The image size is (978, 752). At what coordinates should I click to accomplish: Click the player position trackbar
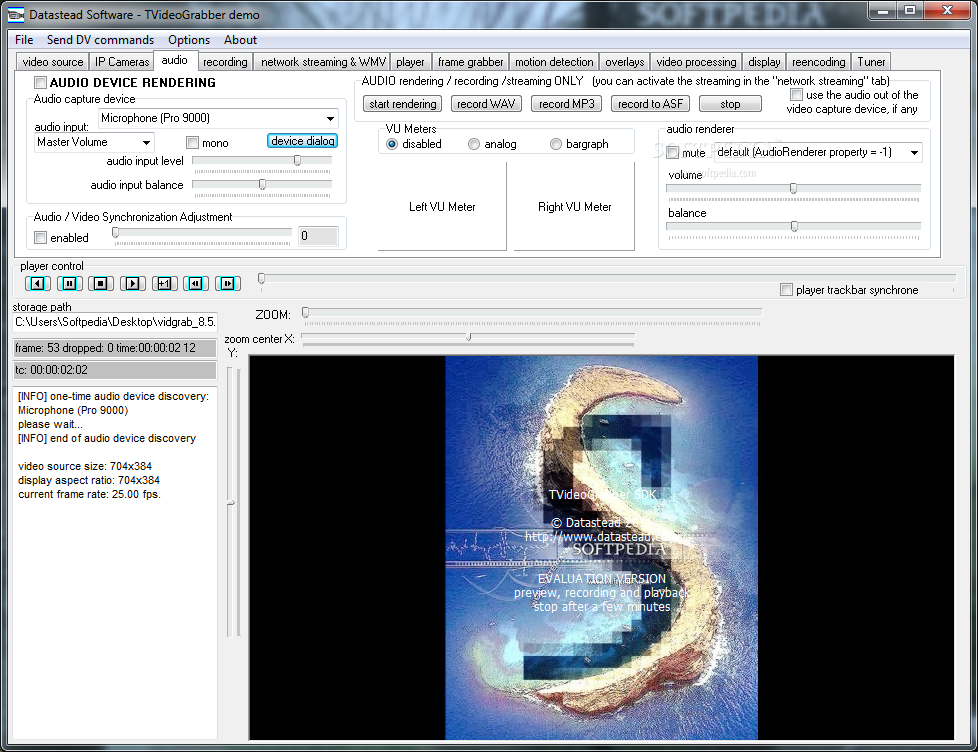pyautogui.click(x=607, y=279)
